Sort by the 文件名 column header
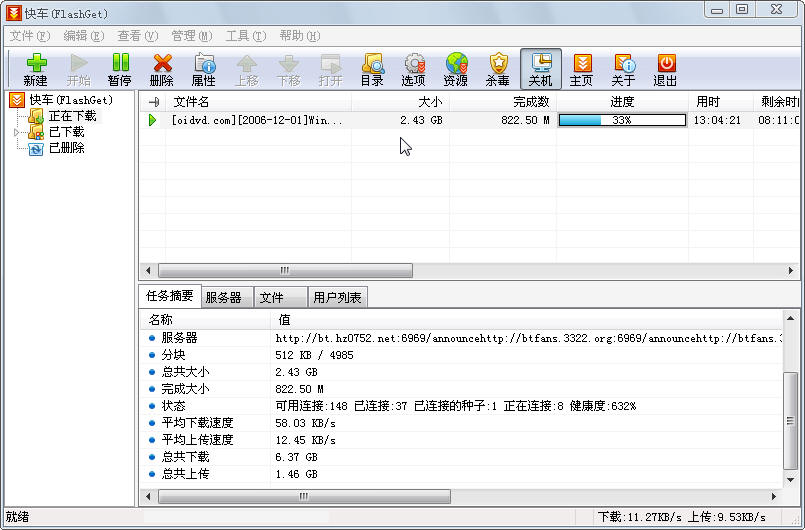The width and height of the screenshot is (805, 530). [259, 102]
